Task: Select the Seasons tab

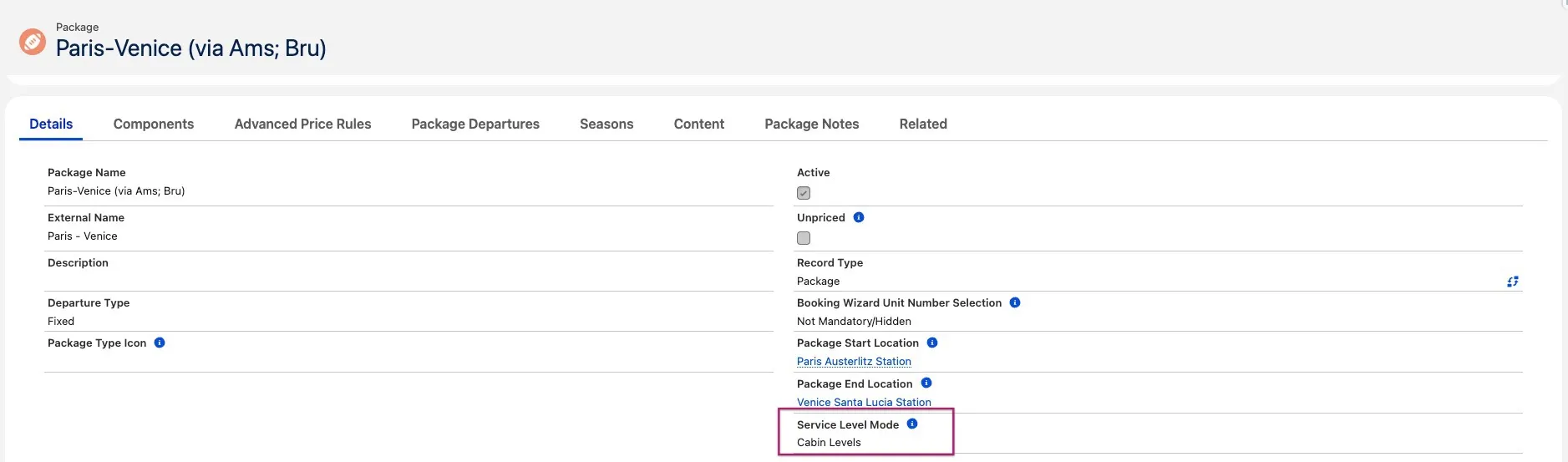Action: (606, 124)
